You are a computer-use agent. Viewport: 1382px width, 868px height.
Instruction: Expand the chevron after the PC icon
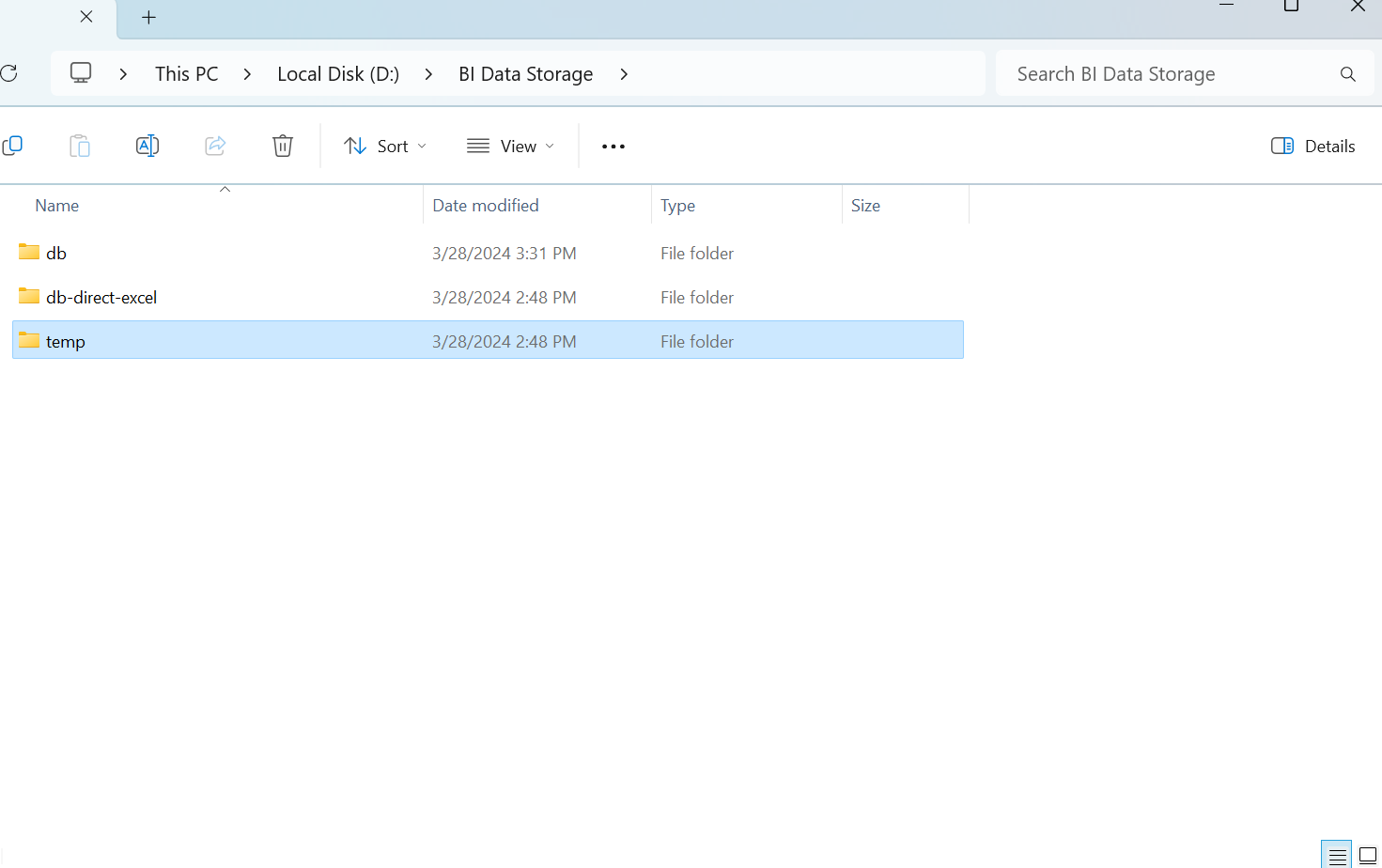123,73
